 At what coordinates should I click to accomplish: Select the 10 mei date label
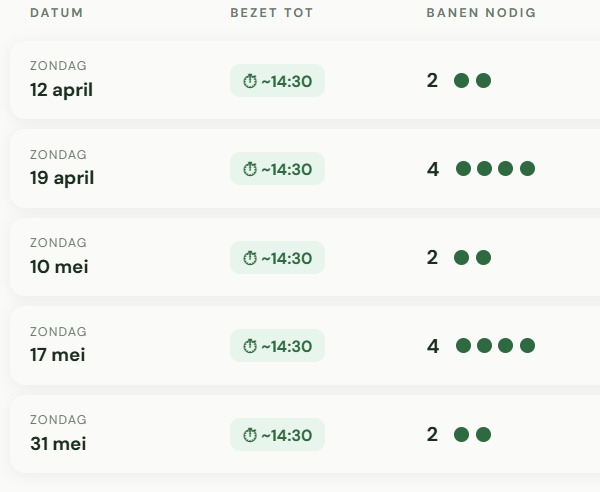59,267
